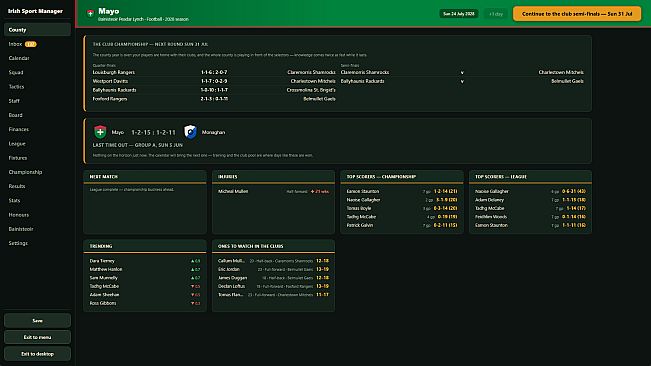Click the Mayo crest in the header
Image resolution: width=651 pixels, height=366 pixels.
90,13
